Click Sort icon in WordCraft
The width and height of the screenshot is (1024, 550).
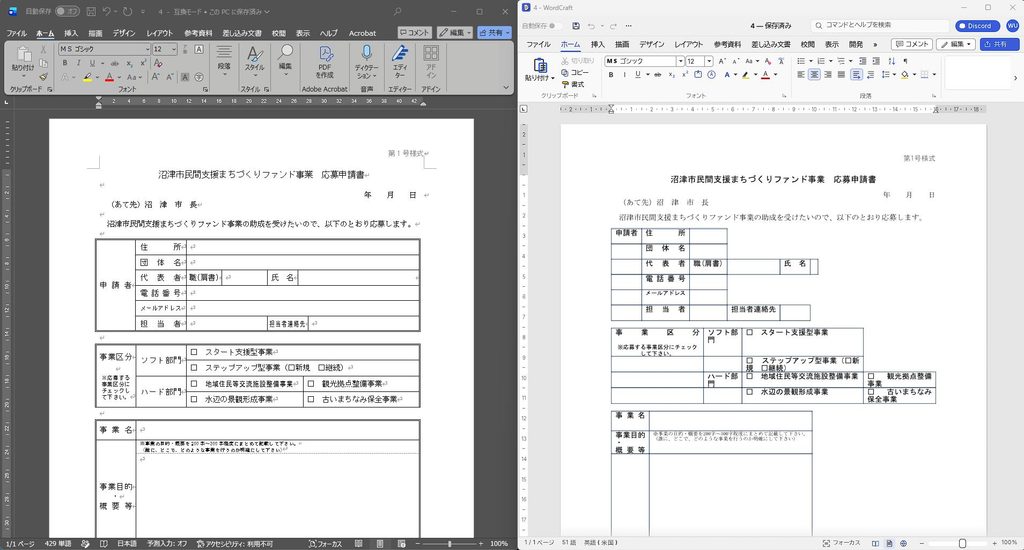pyautogui.click(x=891, y=61)
